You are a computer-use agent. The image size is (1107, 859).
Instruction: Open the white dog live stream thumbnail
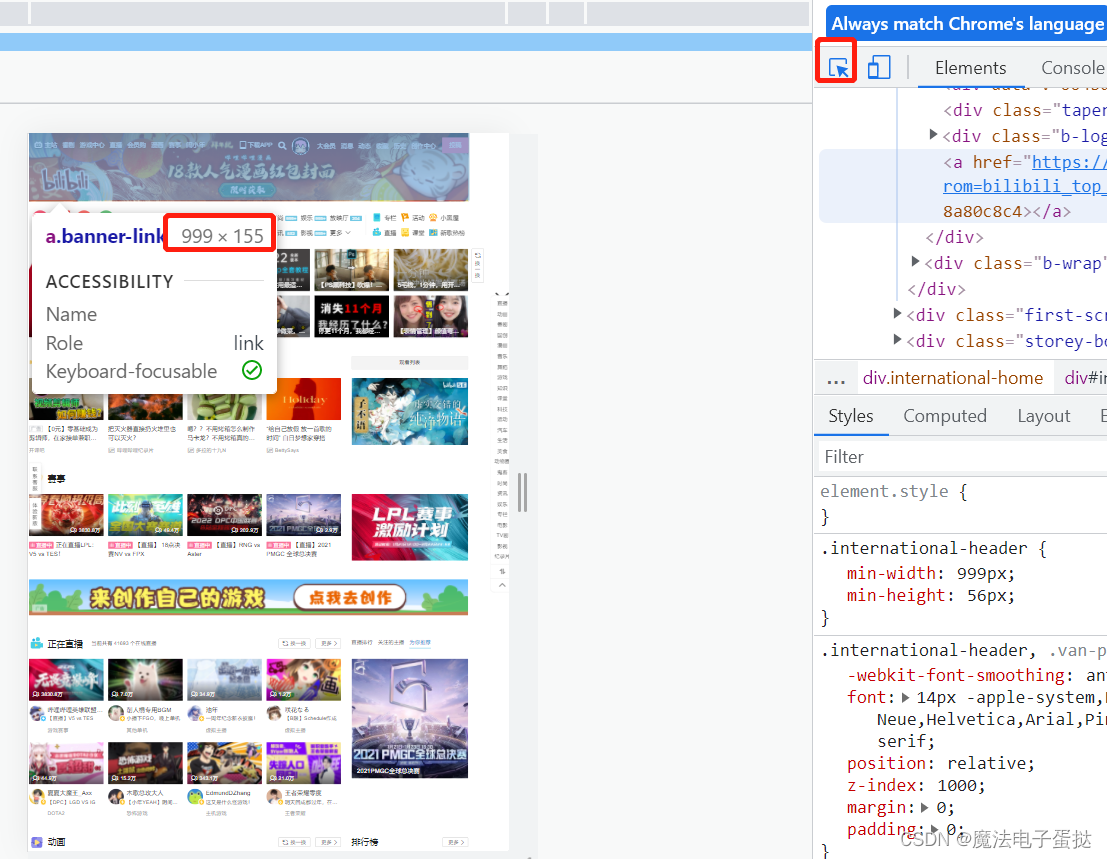coord(145,680)
